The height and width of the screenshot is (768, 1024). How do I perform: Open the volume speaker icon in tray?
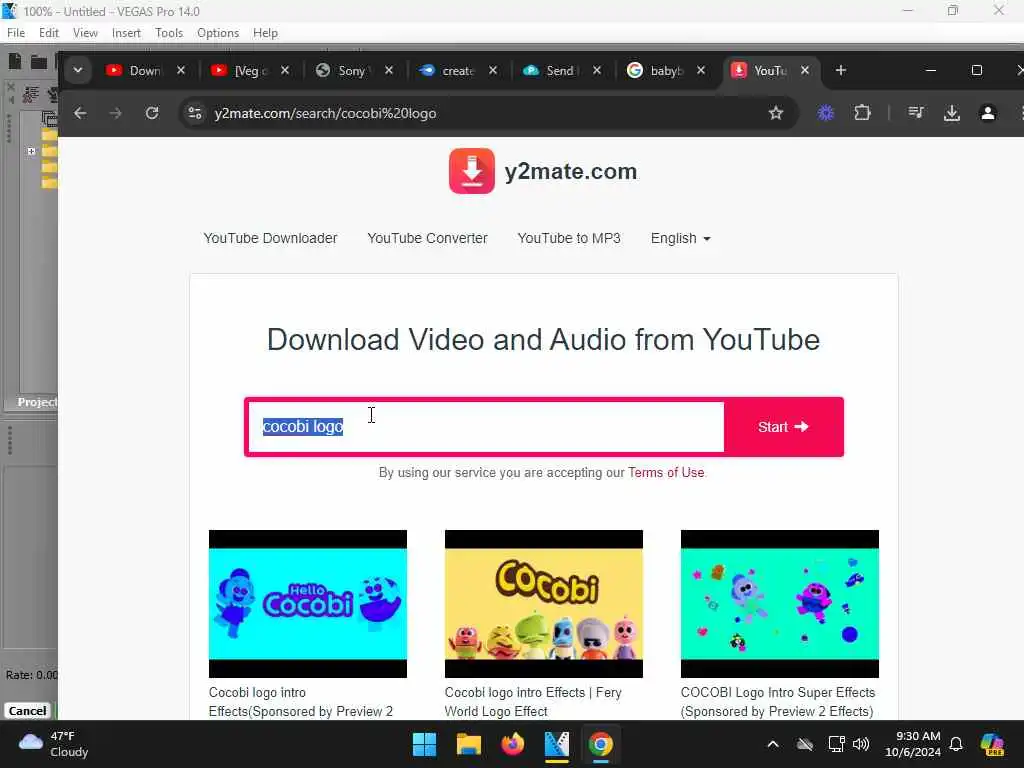pos(861,744)
